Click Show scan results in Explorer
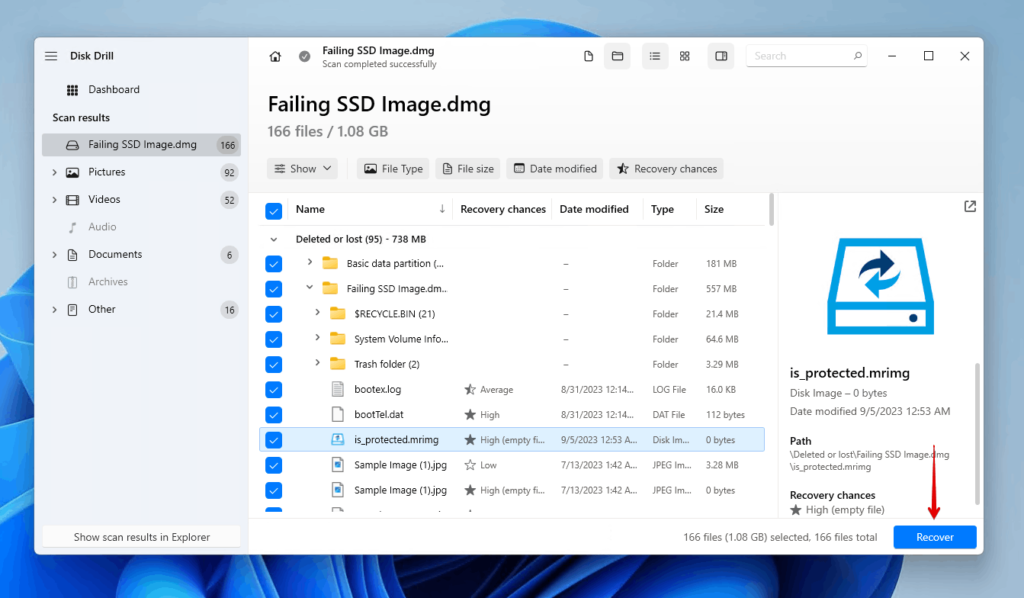 142,537
